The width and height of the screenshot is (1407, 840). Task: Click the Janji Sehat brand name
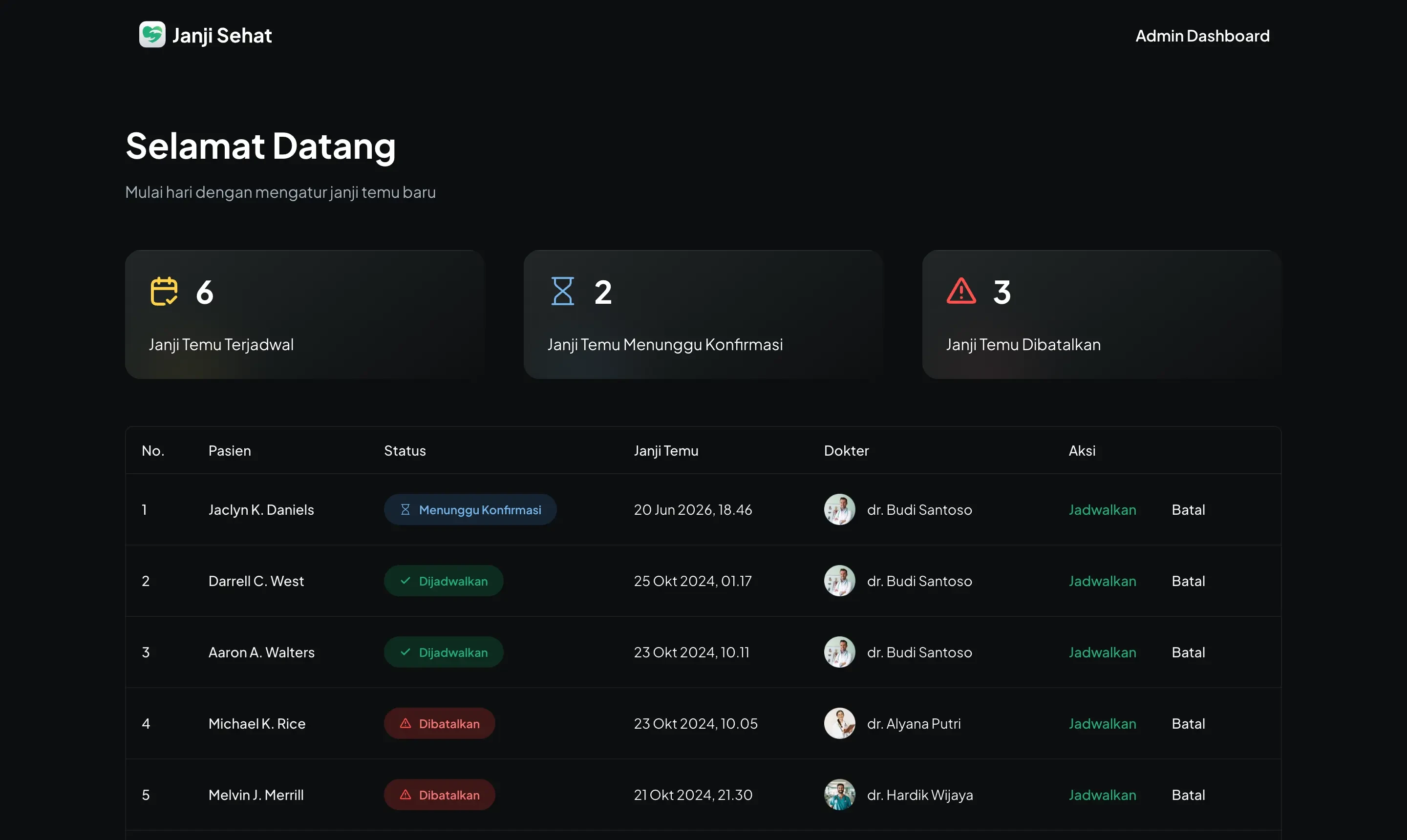click(x=222, y=36)
